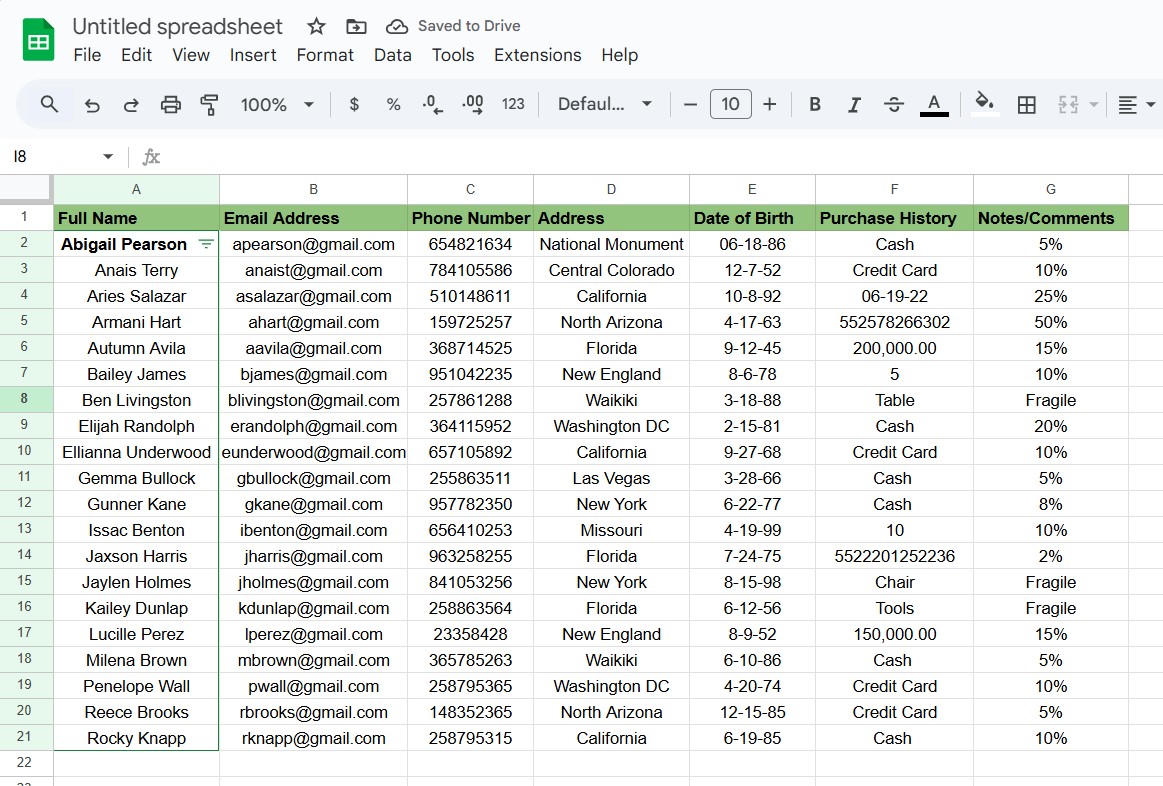Expand the Name Box dropdown arrow

[x=108, y=156]
